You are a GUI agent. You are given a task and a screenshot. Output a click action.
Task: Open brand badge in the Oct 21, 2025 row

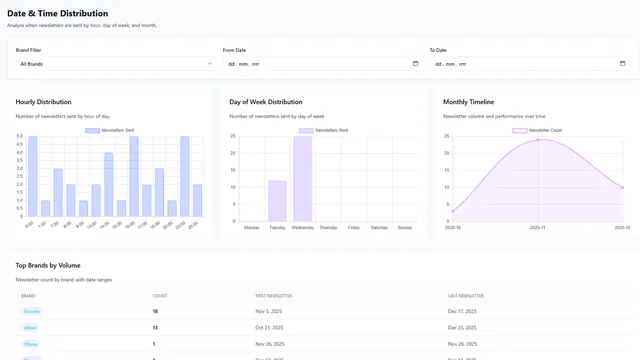[x=30, y=328]
